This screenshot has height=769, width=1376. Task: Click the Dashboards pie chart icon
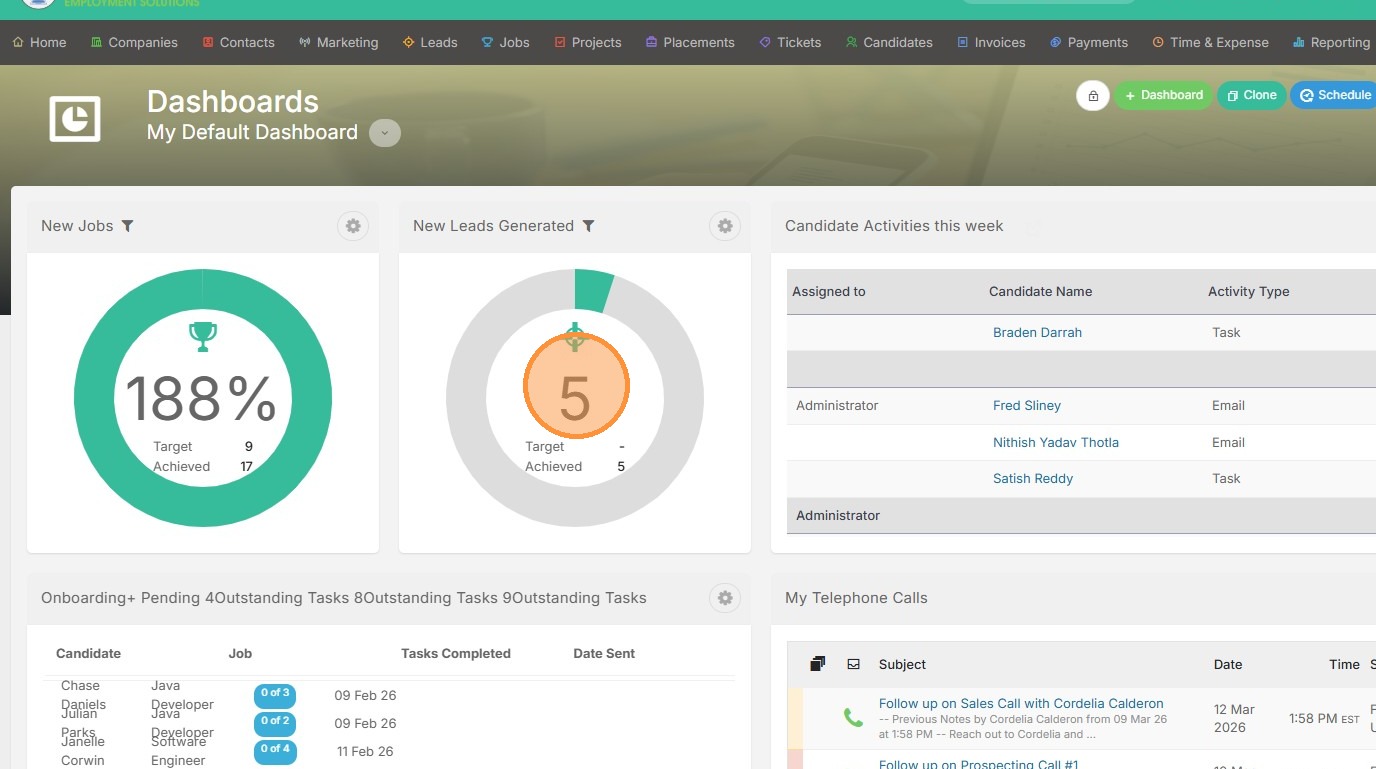75,118
